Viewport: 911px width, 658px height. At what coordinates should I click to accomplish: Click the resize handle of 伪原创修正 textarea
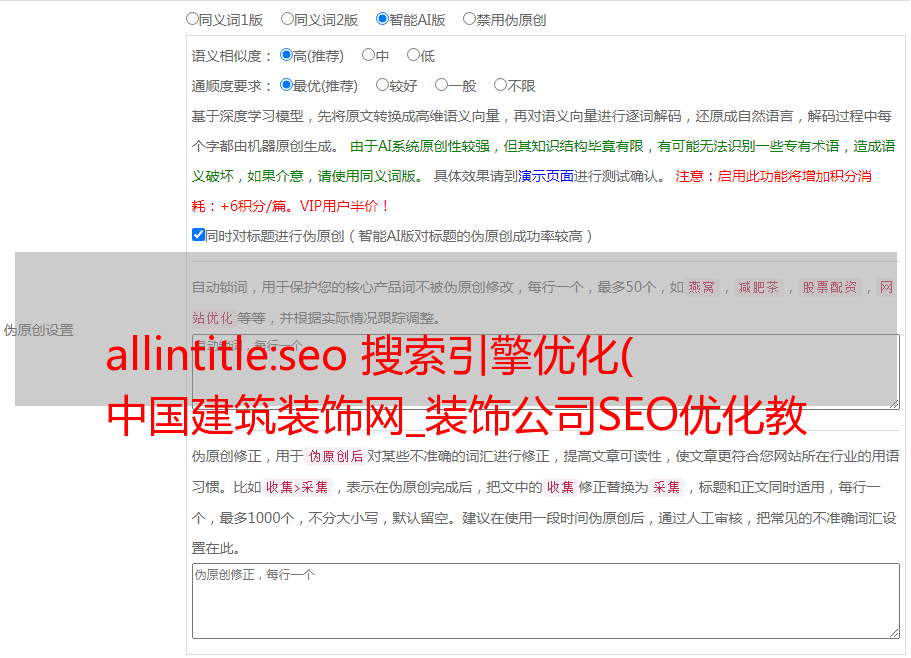point(894,634)
